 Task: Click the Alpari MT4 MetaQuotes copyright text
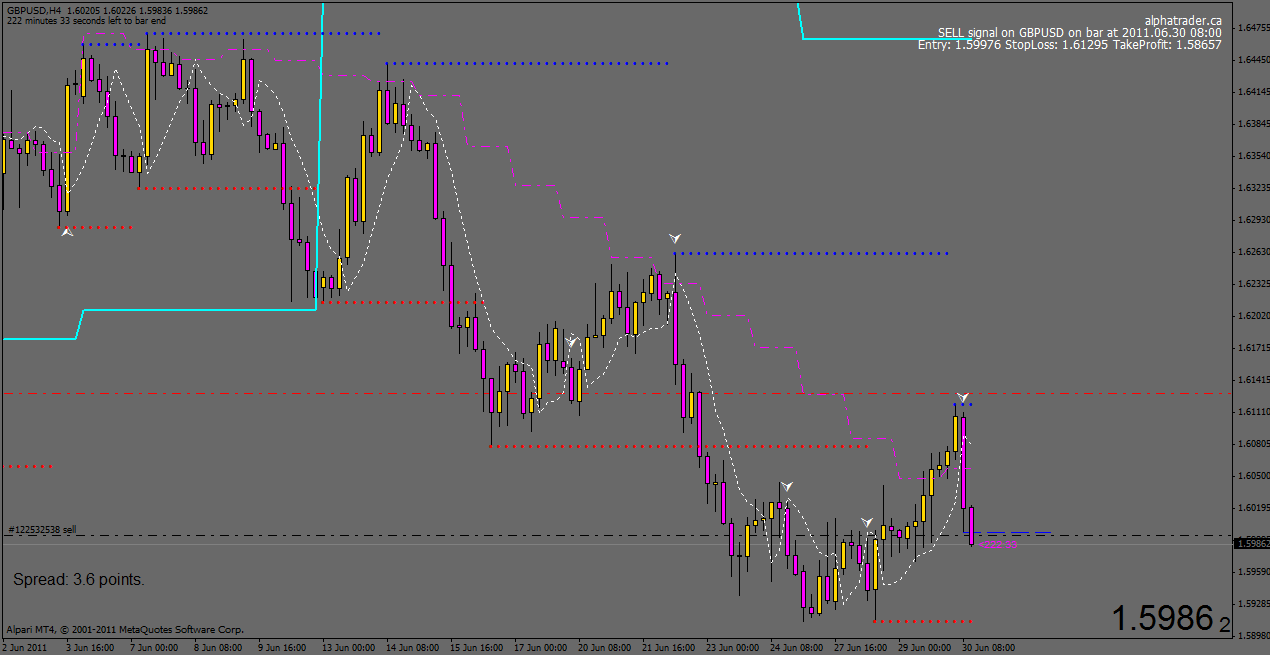click(x=125, y=630)
